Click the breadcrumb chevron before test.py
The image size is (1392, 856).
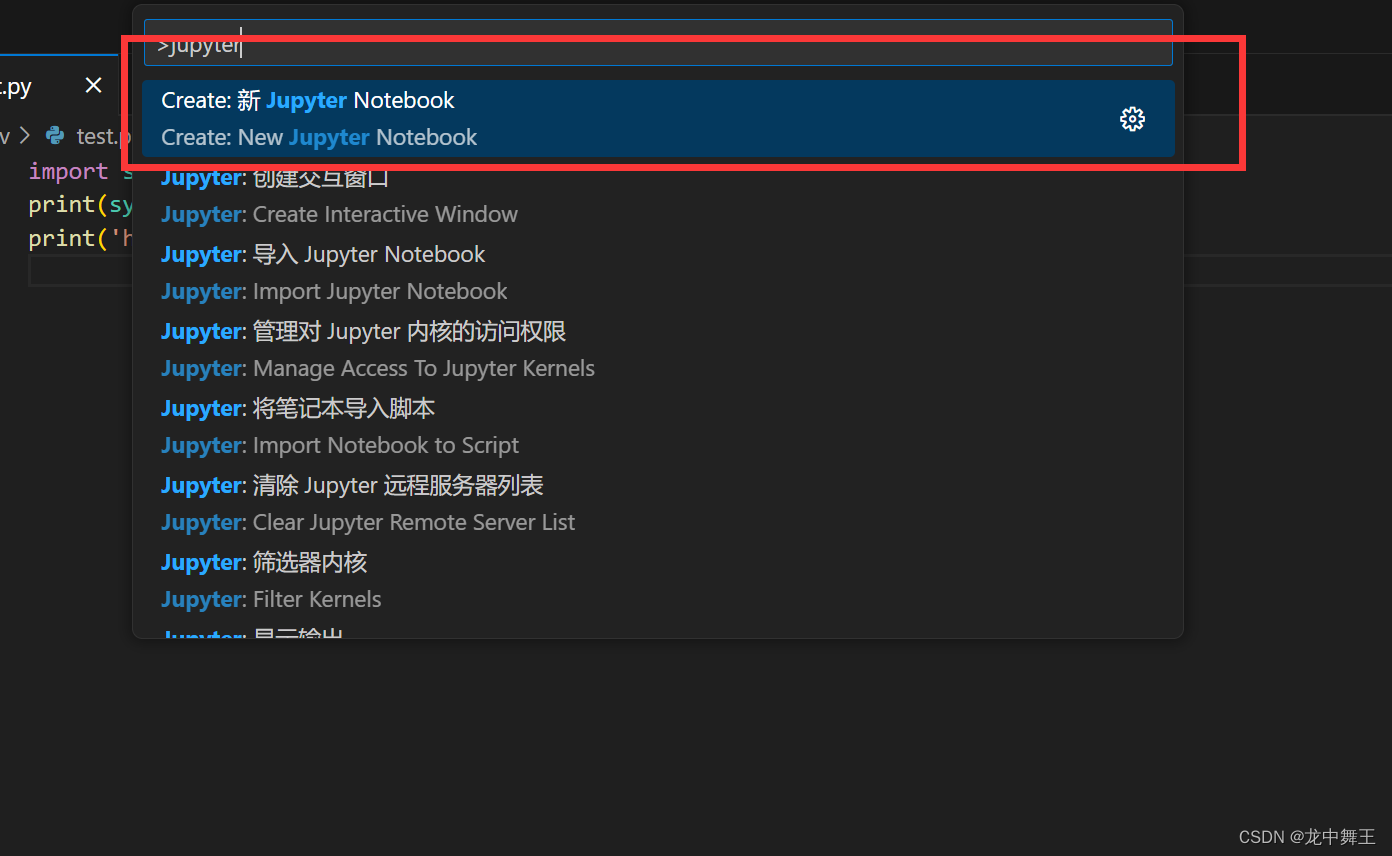pyautogui.click(x=25, y=135)
